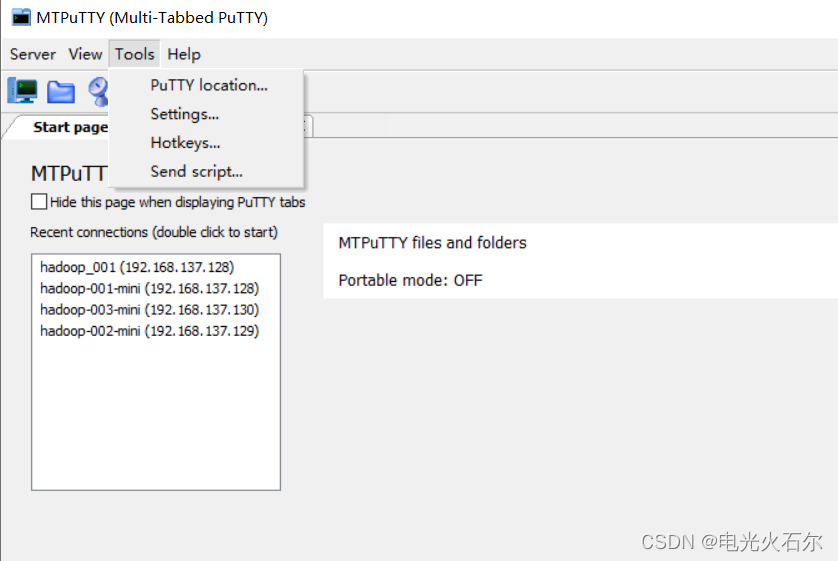Switch to the Start page tab

[x=69, y=127]
